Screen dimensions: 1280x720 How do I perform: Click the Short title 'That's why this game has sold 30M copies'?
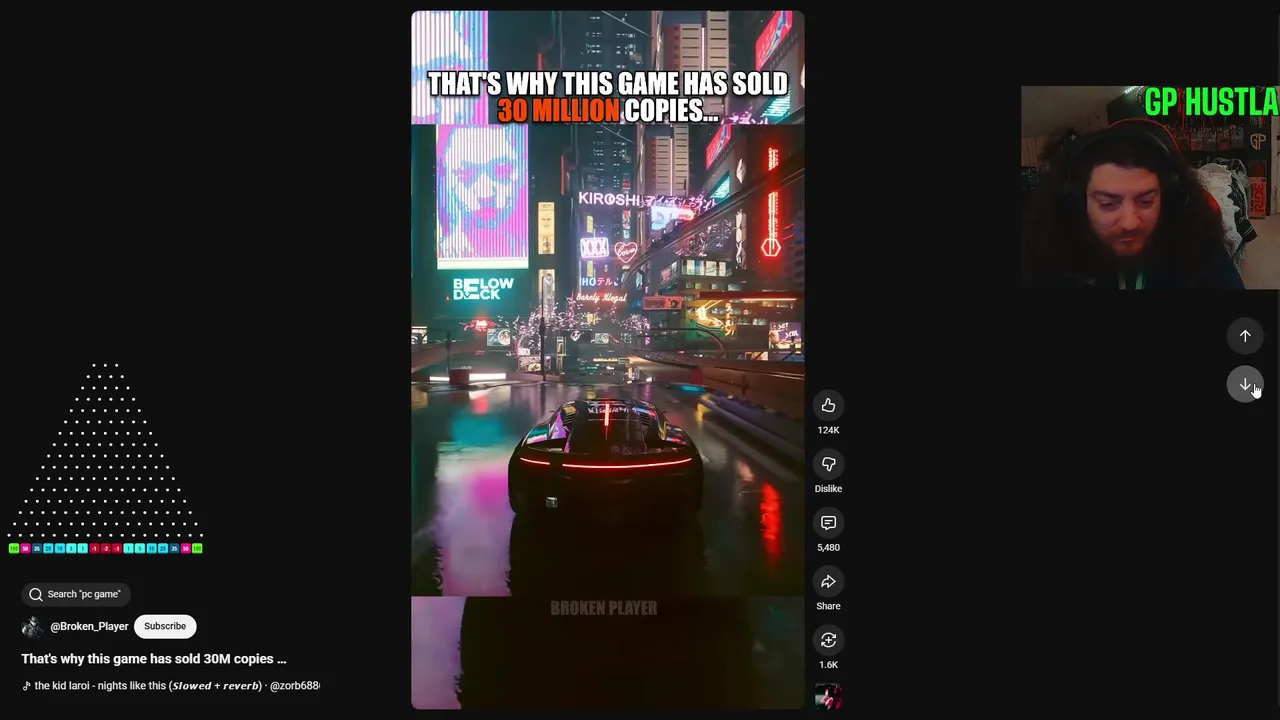pyautogui.click(x=154, y=659)
